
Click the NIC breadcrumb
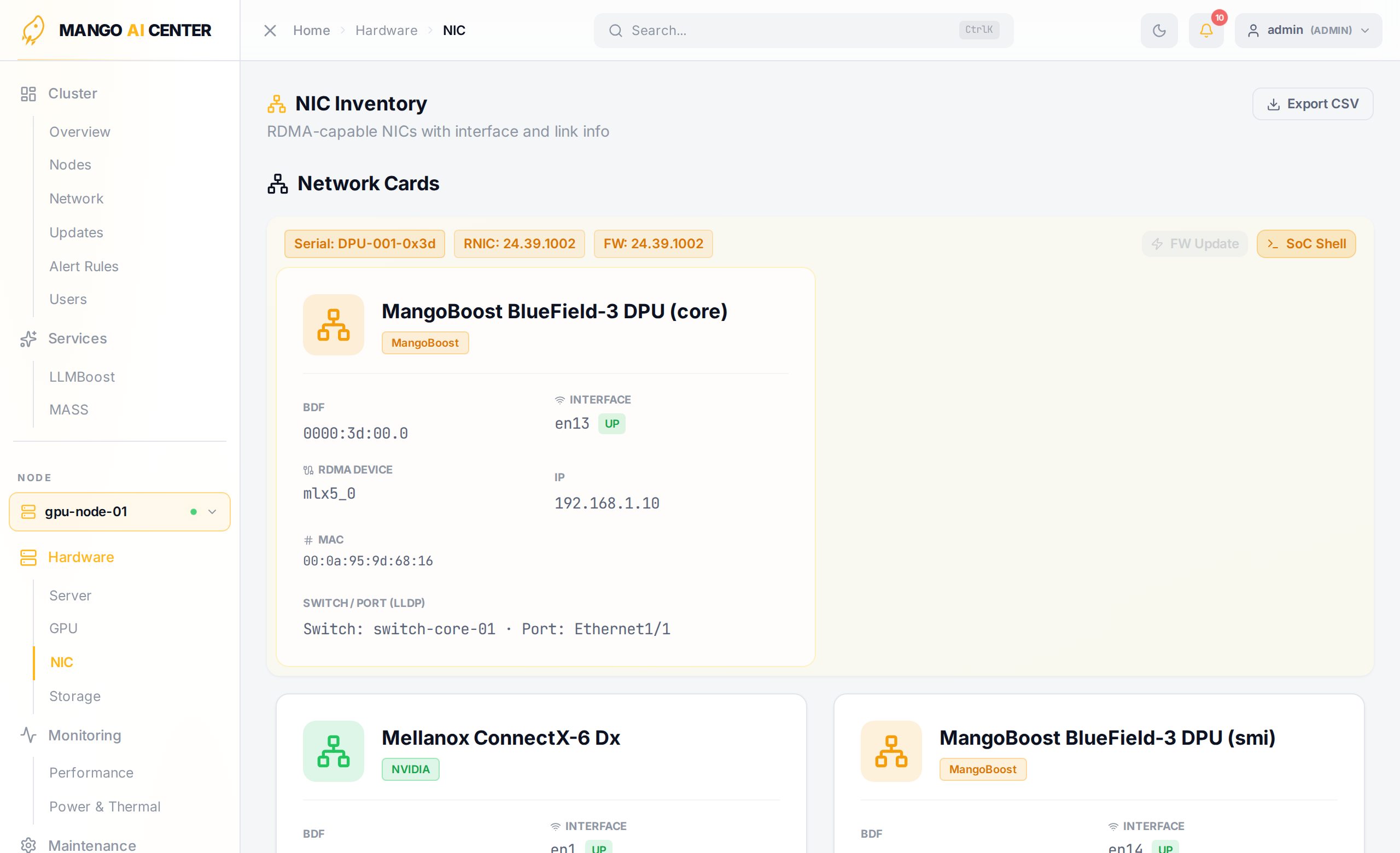pos(454,30)
